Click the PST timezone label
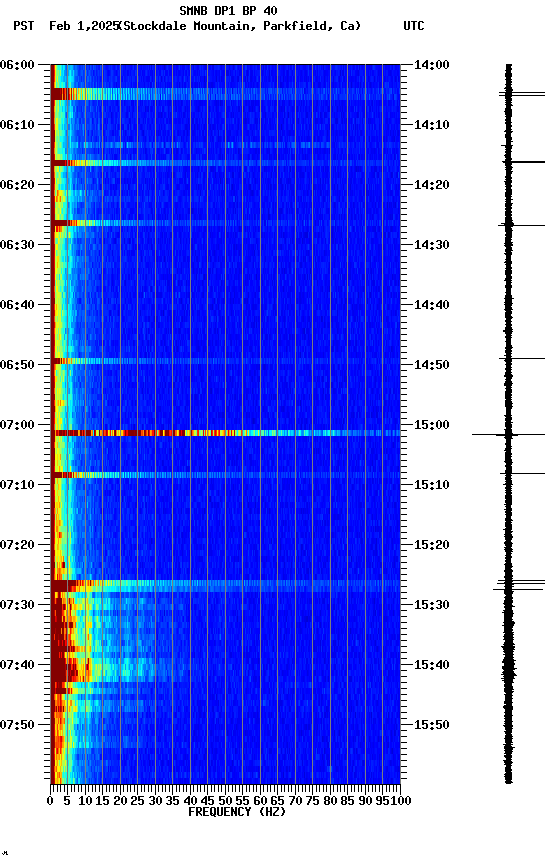Viewport: 552px width, 864px height. point(24,26)
